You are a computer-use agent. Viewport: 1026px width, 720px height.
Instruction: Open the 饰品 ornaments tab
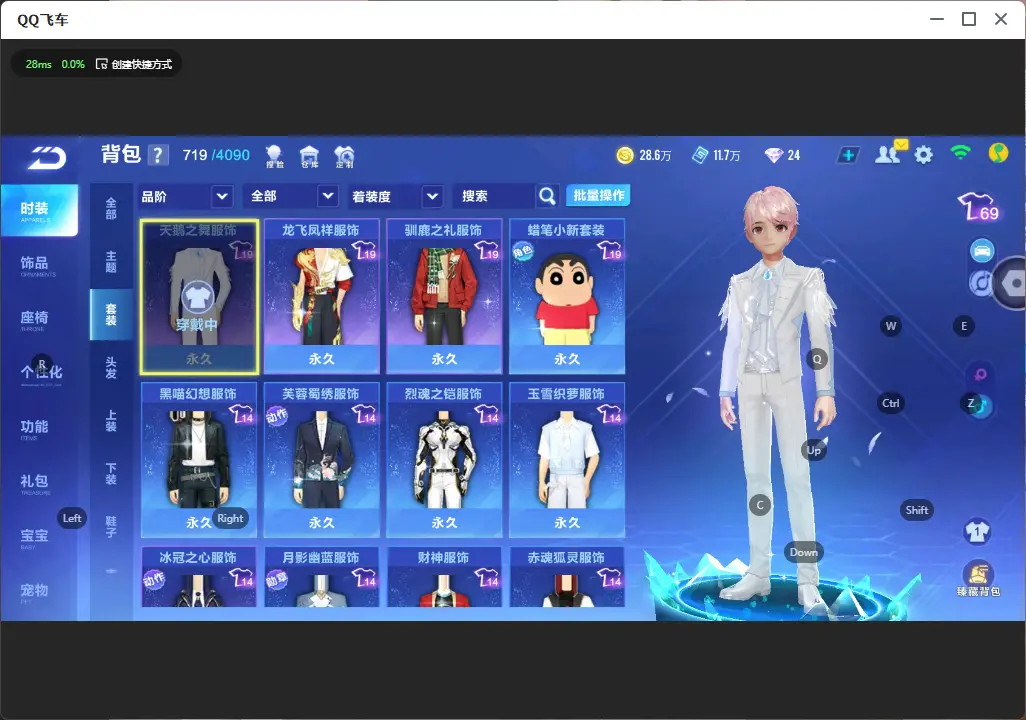point(39,264)
